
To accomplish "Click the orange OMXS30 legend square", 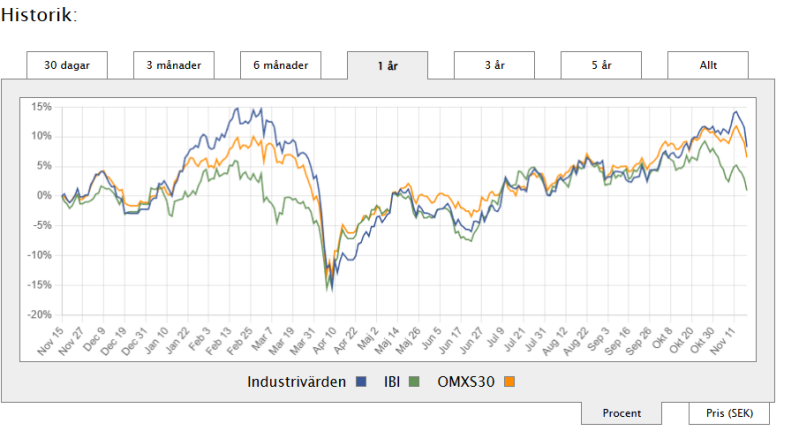I will pyautogui.click(x=509, y=381).
